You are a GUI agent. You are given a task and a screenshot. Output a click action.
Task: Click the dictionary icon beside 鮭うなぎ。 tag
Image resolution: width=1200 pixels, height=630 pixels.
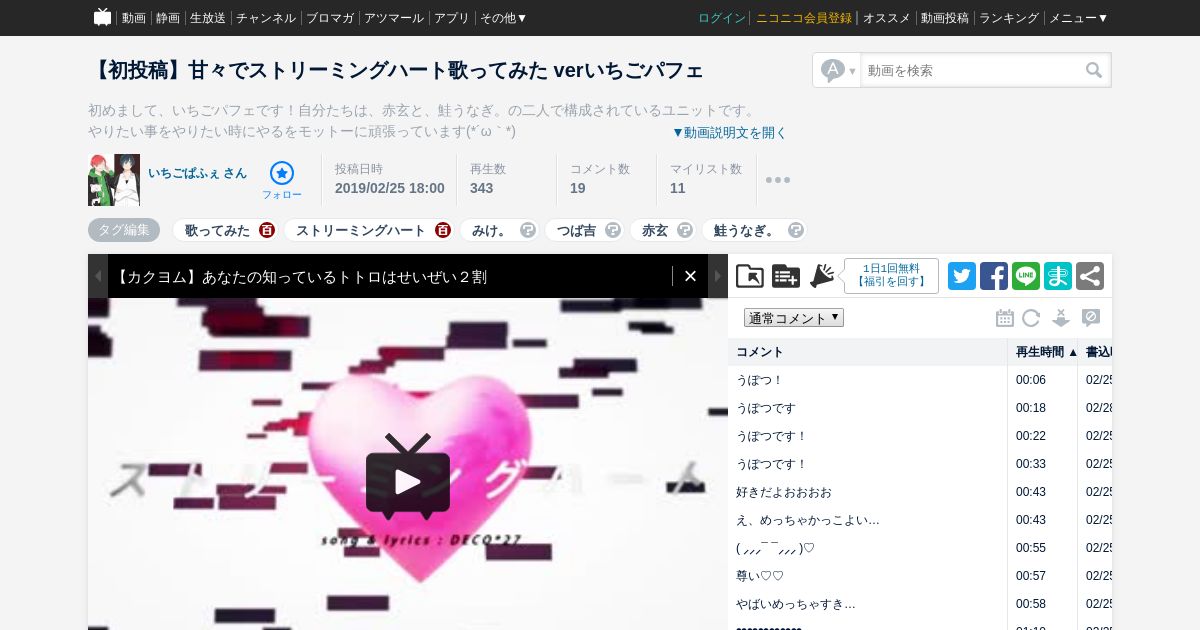(796, 230)
